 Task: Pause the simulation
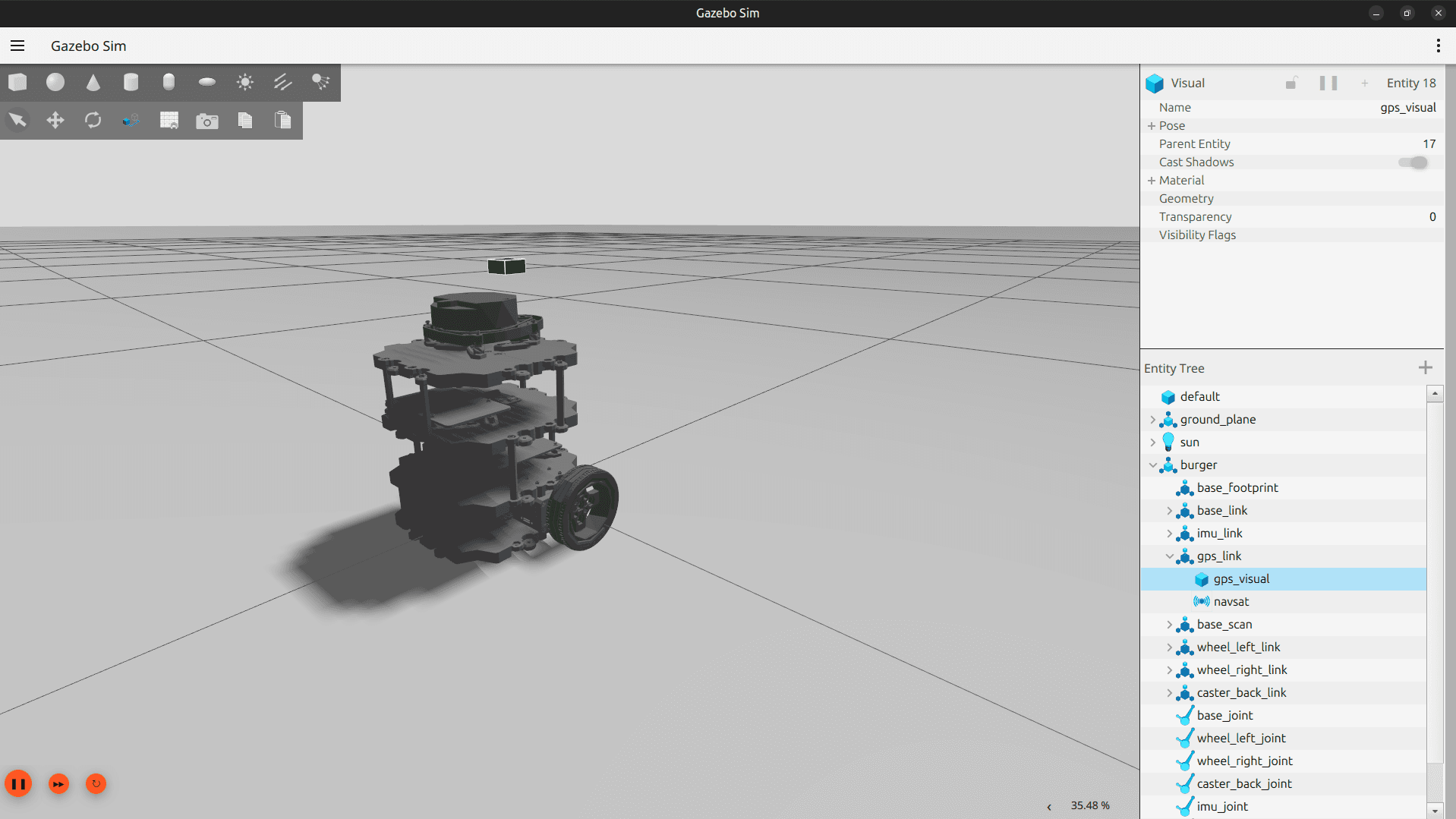coord(18,783)
